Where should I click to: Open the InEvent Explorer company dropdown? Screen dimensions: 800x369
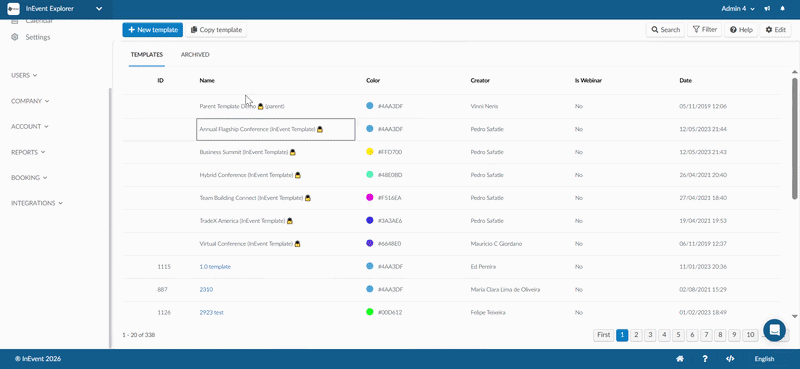tap(56, 9)
